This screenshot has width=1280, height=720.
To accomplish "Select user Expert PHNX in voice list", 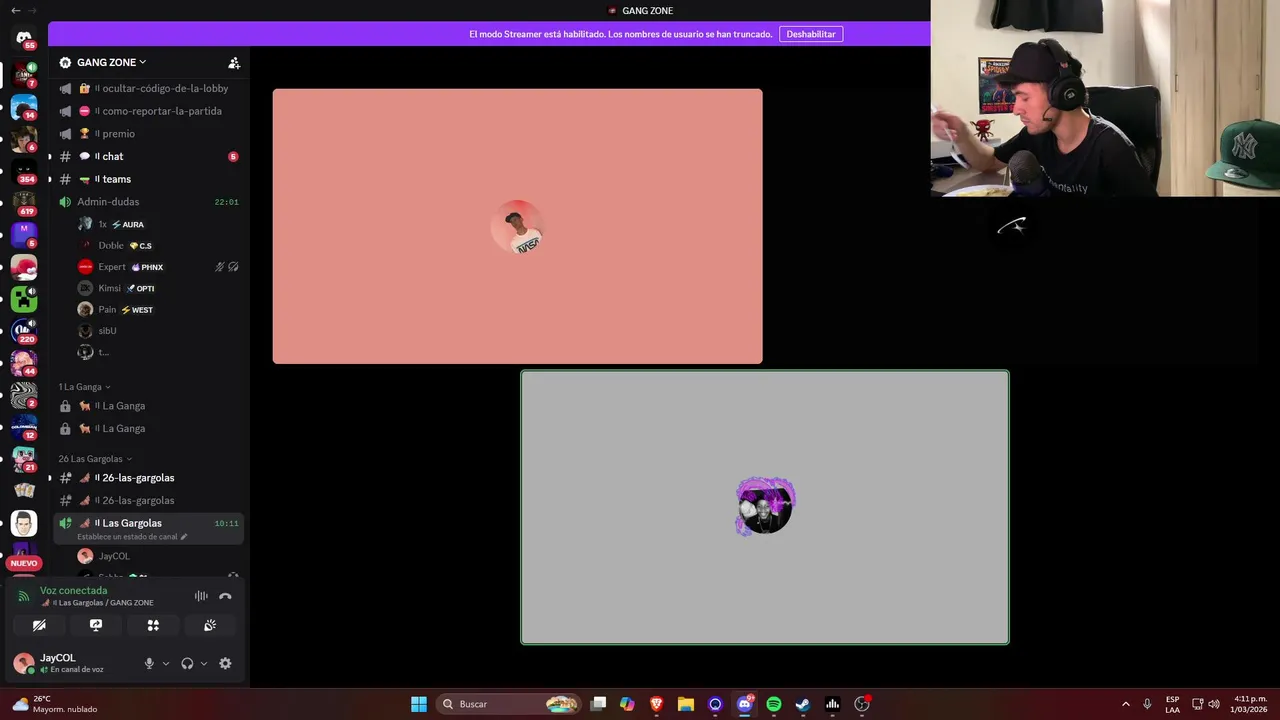I will [158, 267].
